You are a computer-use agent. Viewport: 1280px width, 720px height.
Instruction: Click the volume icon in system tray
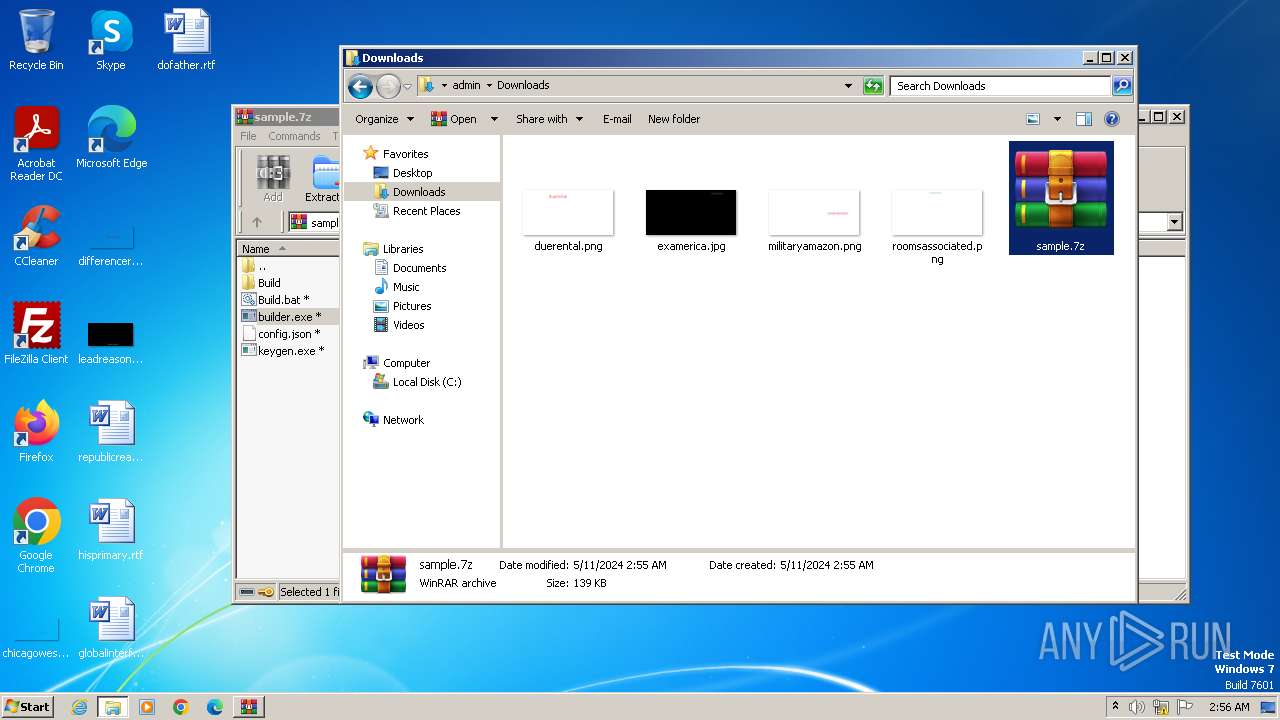[1137, 707]
